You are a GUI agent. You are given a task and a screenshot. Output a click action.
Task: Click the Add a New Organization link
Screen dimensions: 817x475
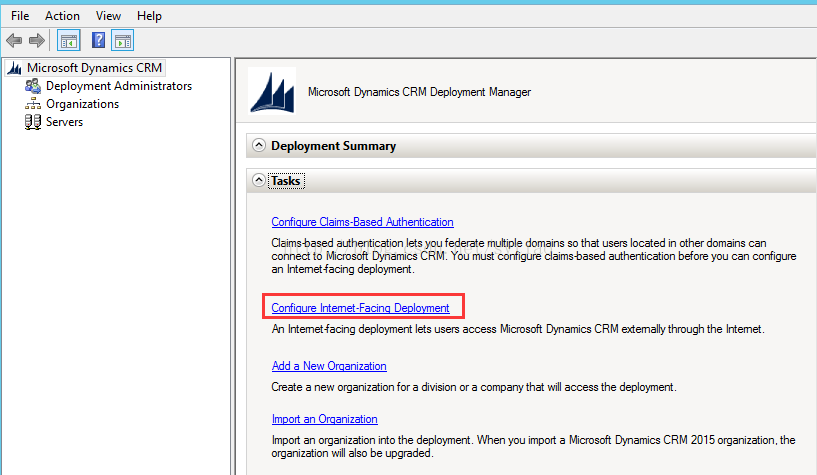tap(329, 366)
